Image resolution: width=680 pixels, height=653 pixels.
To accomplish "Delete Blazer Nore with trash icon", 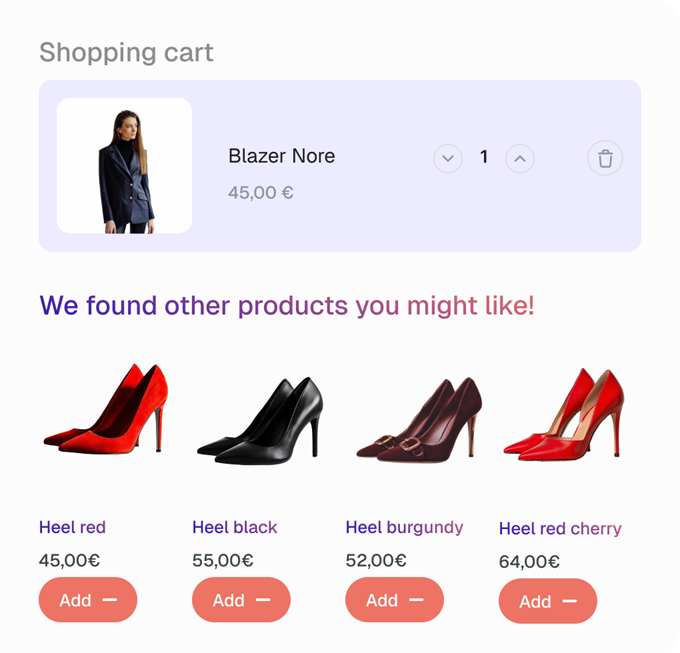I will [605, 158].
